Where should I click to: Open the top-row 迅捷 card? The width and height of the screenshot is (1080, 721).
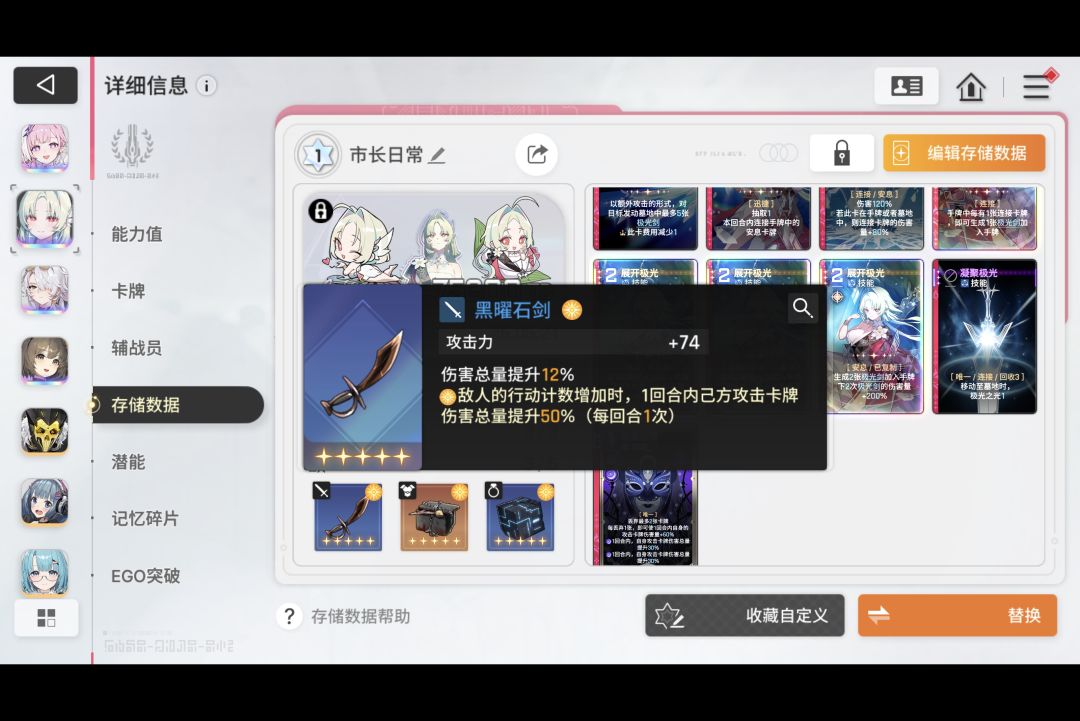pyautogui.click(x=758, y=218)
